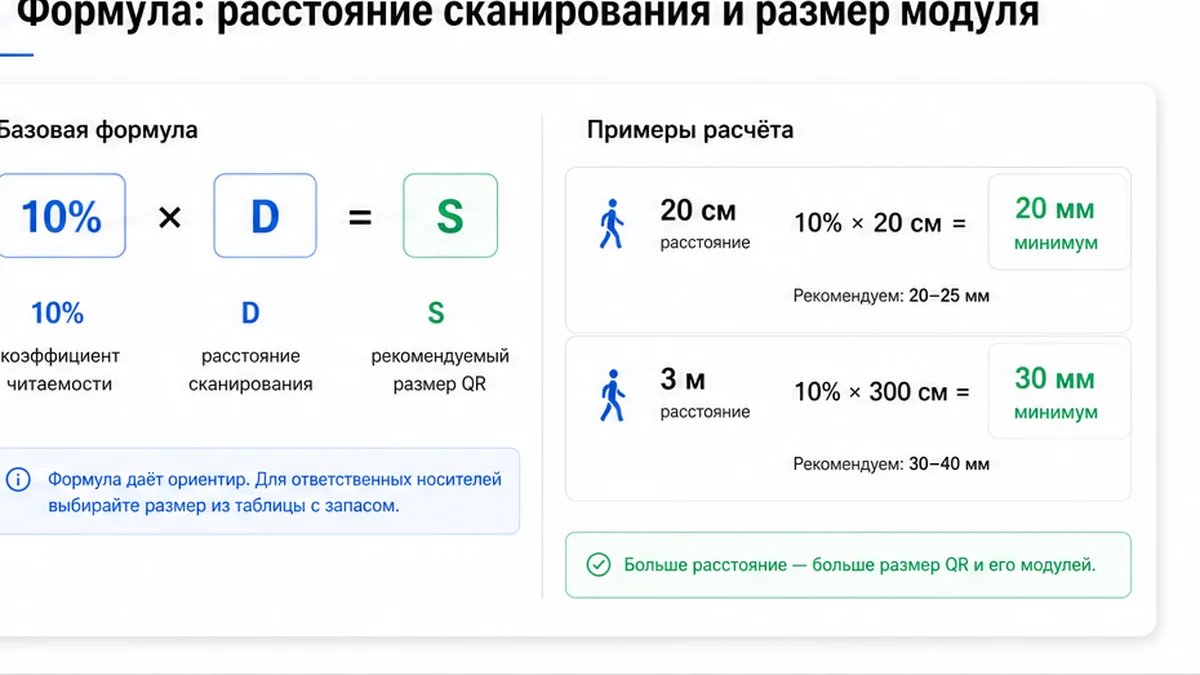Click the walking person icon beside 3 м
The height and width of the screenshot is (675, 1200).
611,395
